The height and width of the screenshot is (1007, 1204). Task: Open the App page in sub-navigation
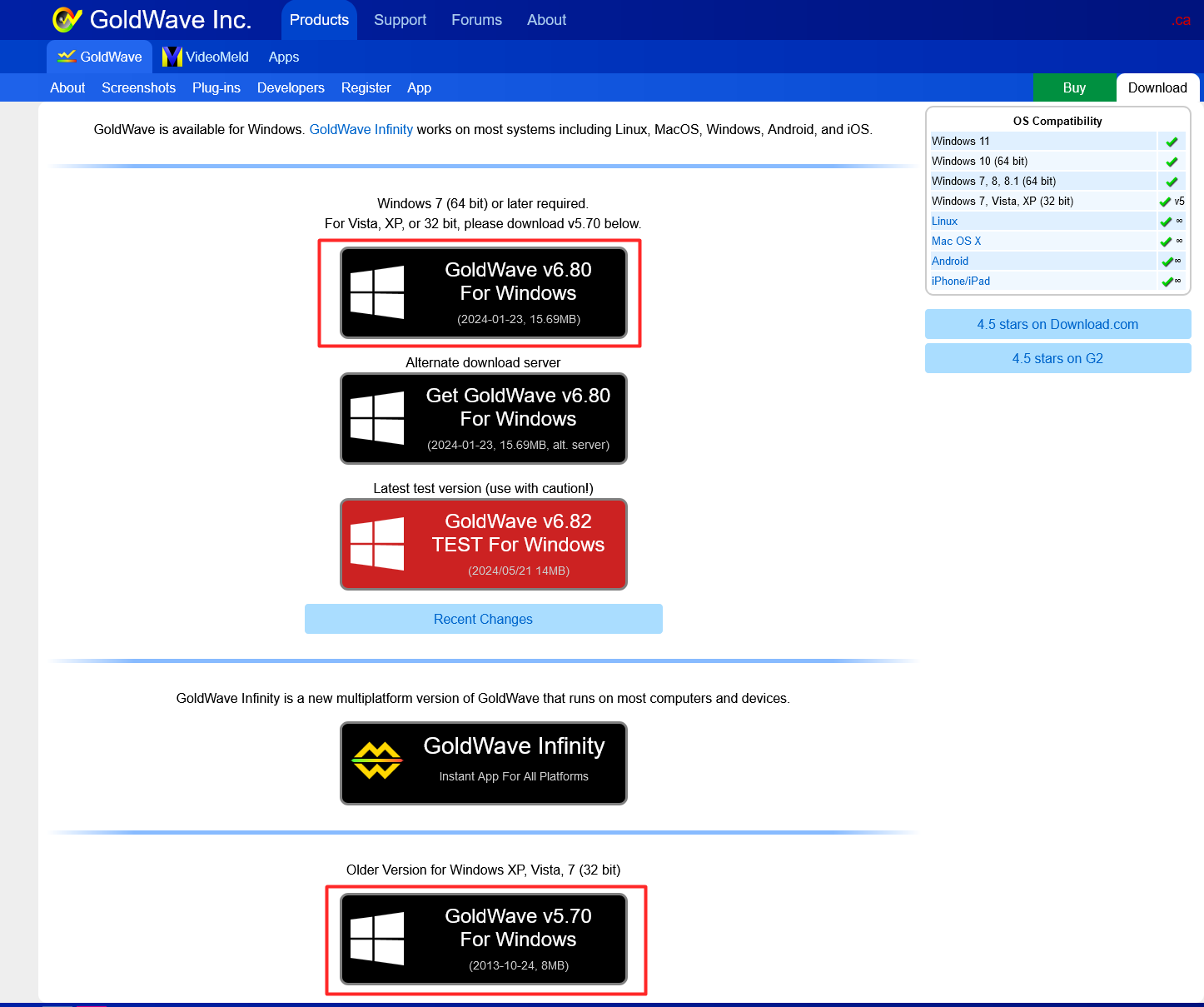[x=419, y=87]
